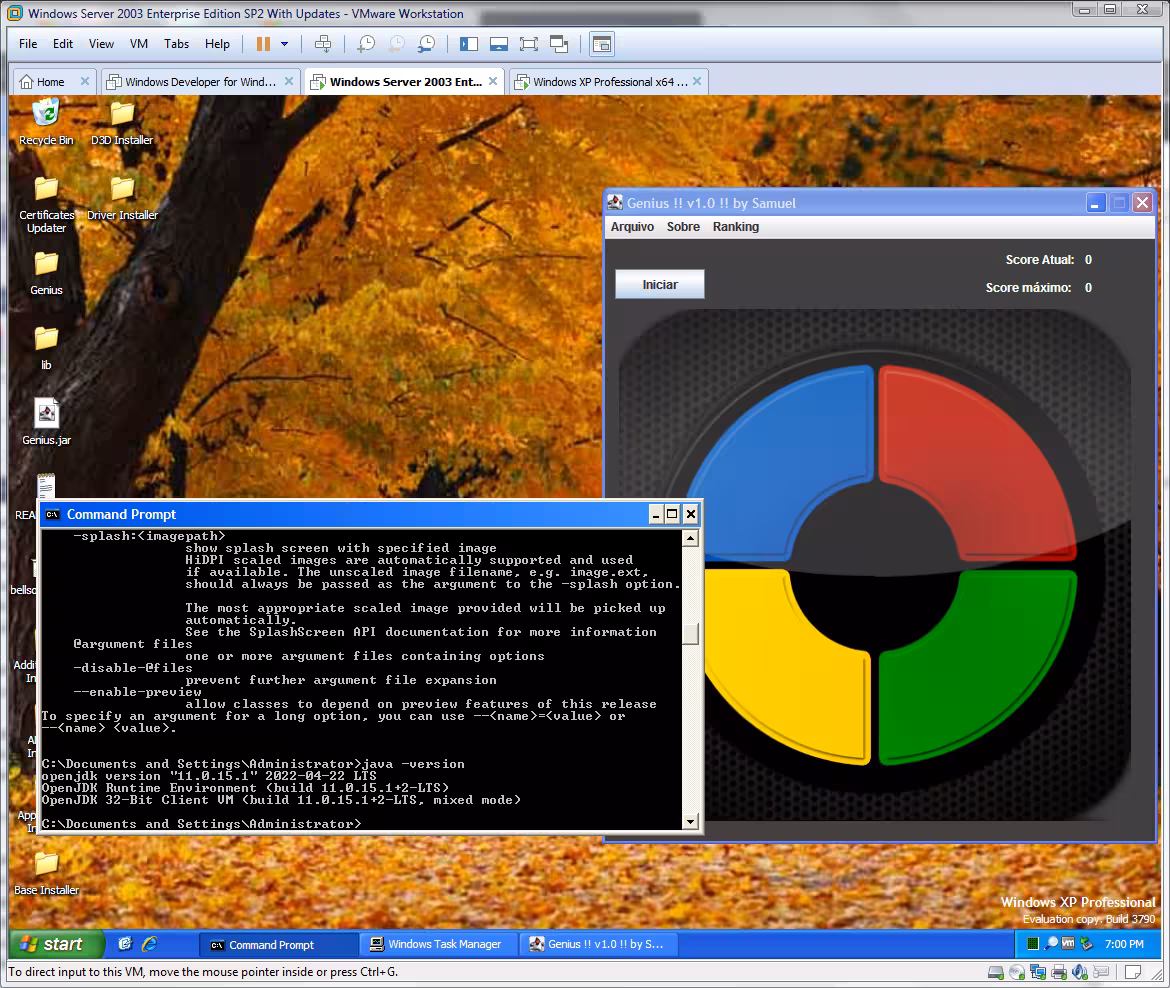Open the VMware File menu

pyautogui.click(x=28, y=44)
